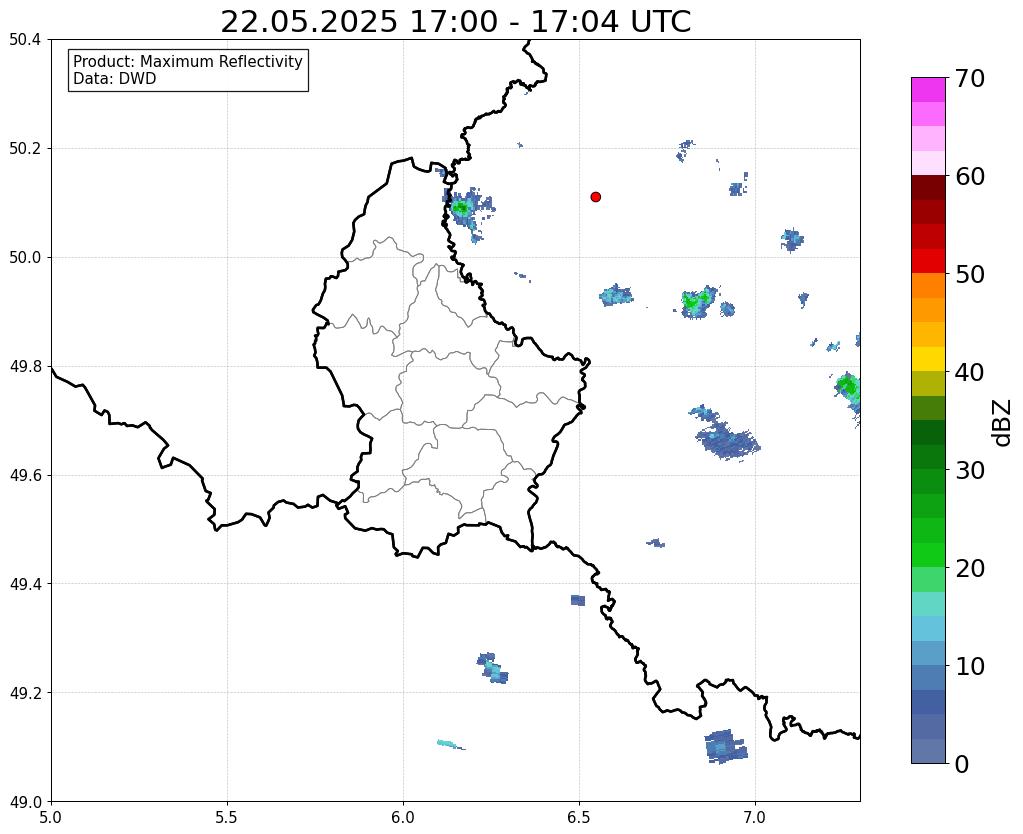Click the small blue echo near 49.37°N, 6.5°E
The image size is (1023, 834).
point(578,600)
